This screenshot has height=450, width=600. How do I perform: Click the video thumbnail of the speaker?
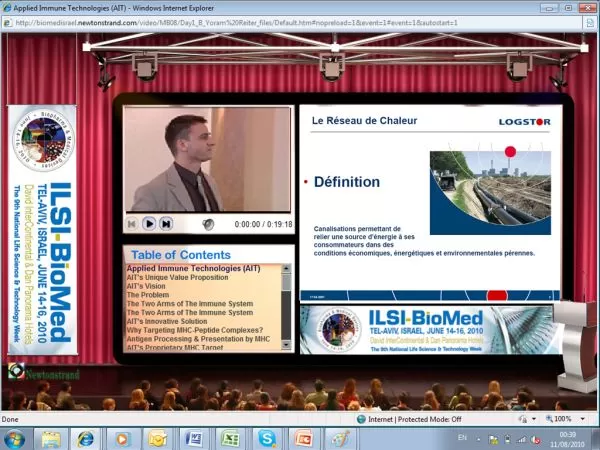click(x=208, y=159)
